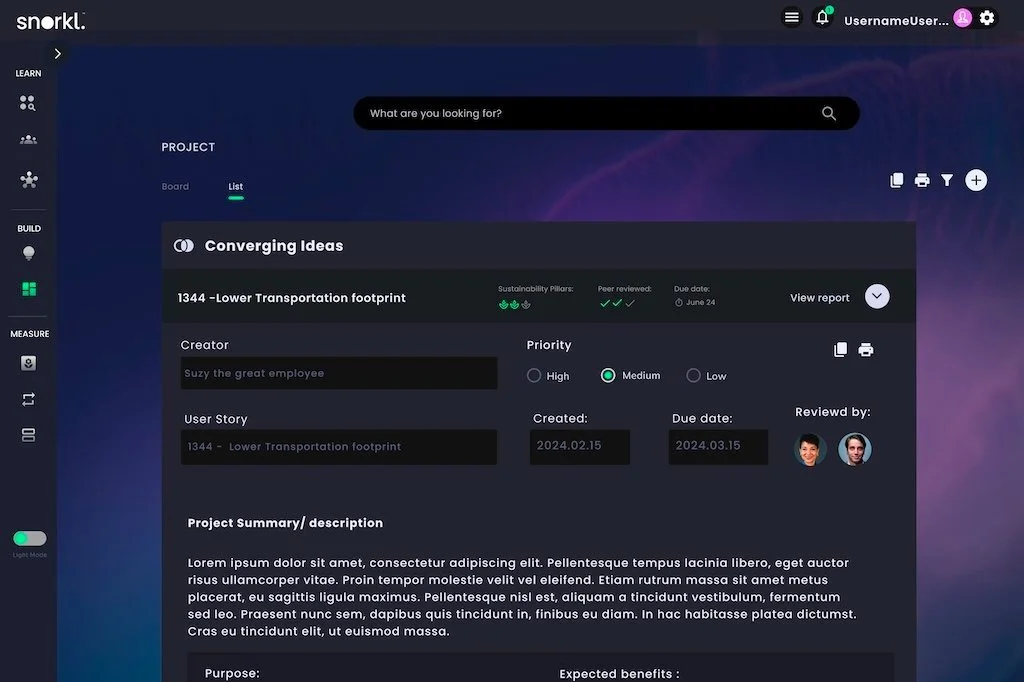Click the project copy icon in toolbar
1024x682 pixels.
point(897,180)
